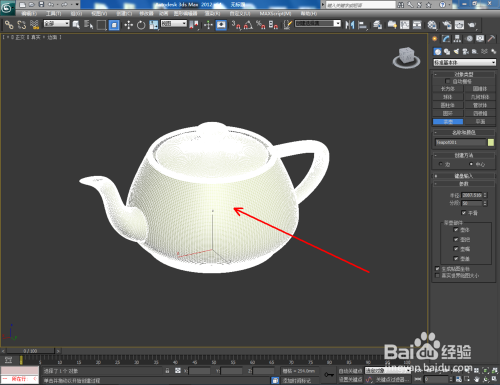Select the 中心 creation method radio button
This screenshot has width=500, height=385.
coord(471,164)
